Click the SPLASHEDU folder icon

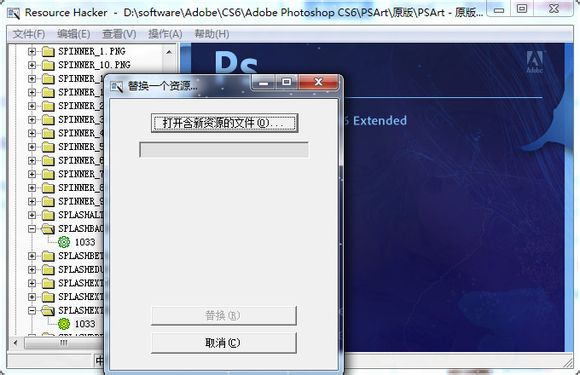coord(48,270)
